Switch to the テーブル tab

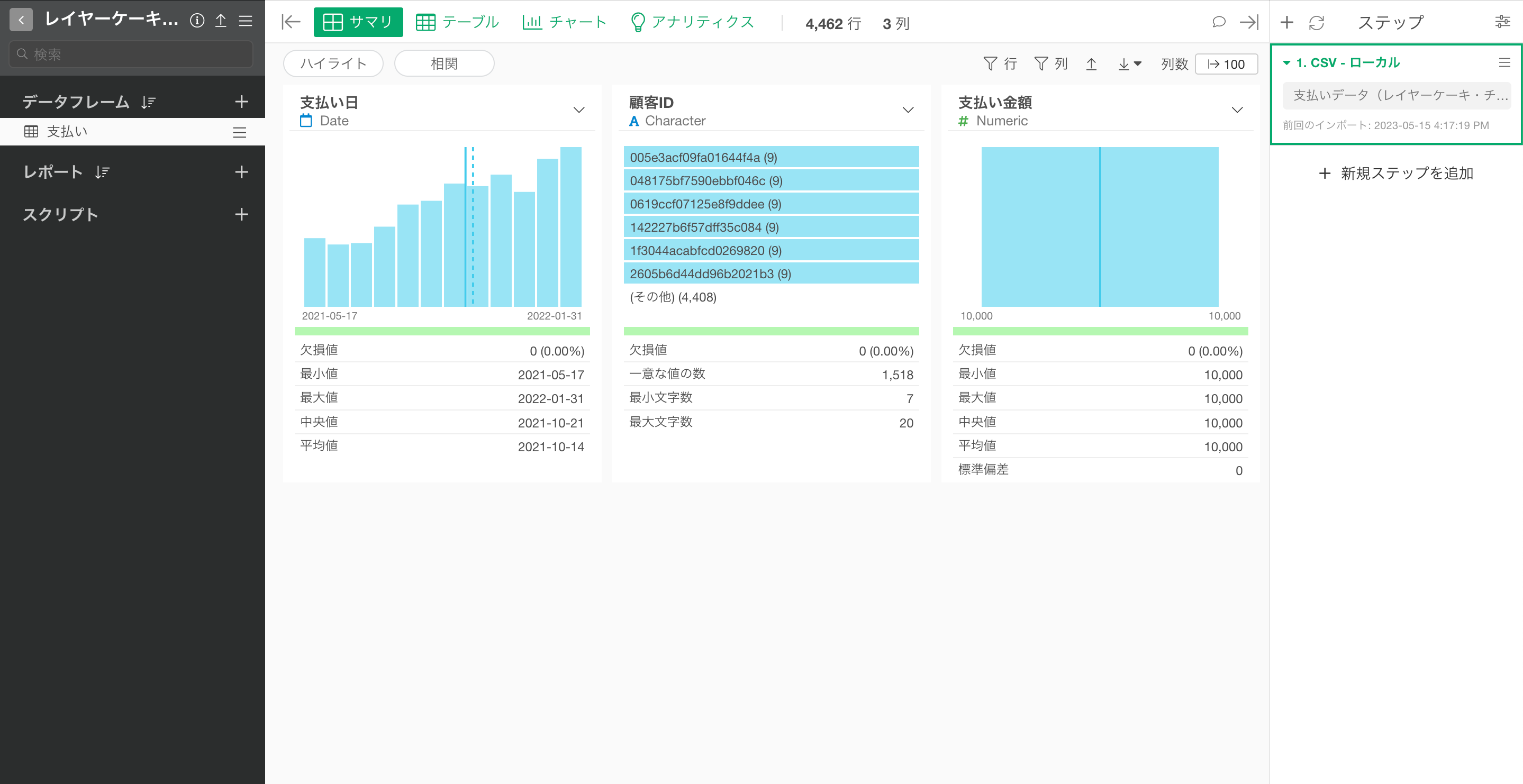coord(457,22)
